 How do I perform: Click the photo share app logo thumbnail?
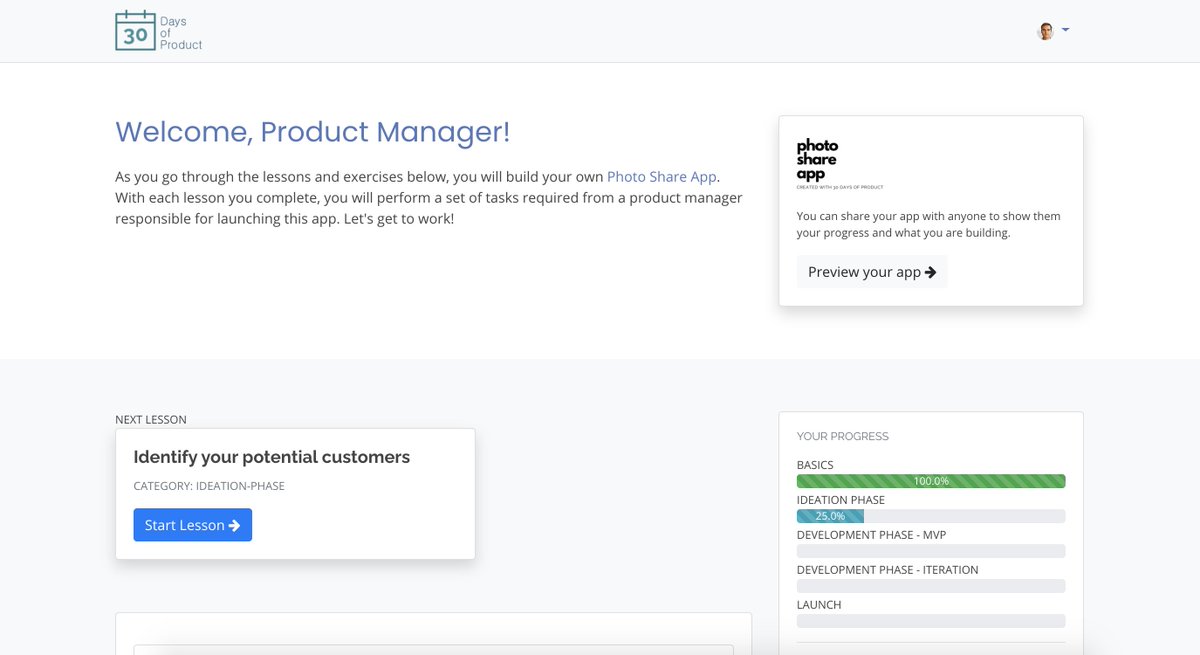tap(840, 164)
